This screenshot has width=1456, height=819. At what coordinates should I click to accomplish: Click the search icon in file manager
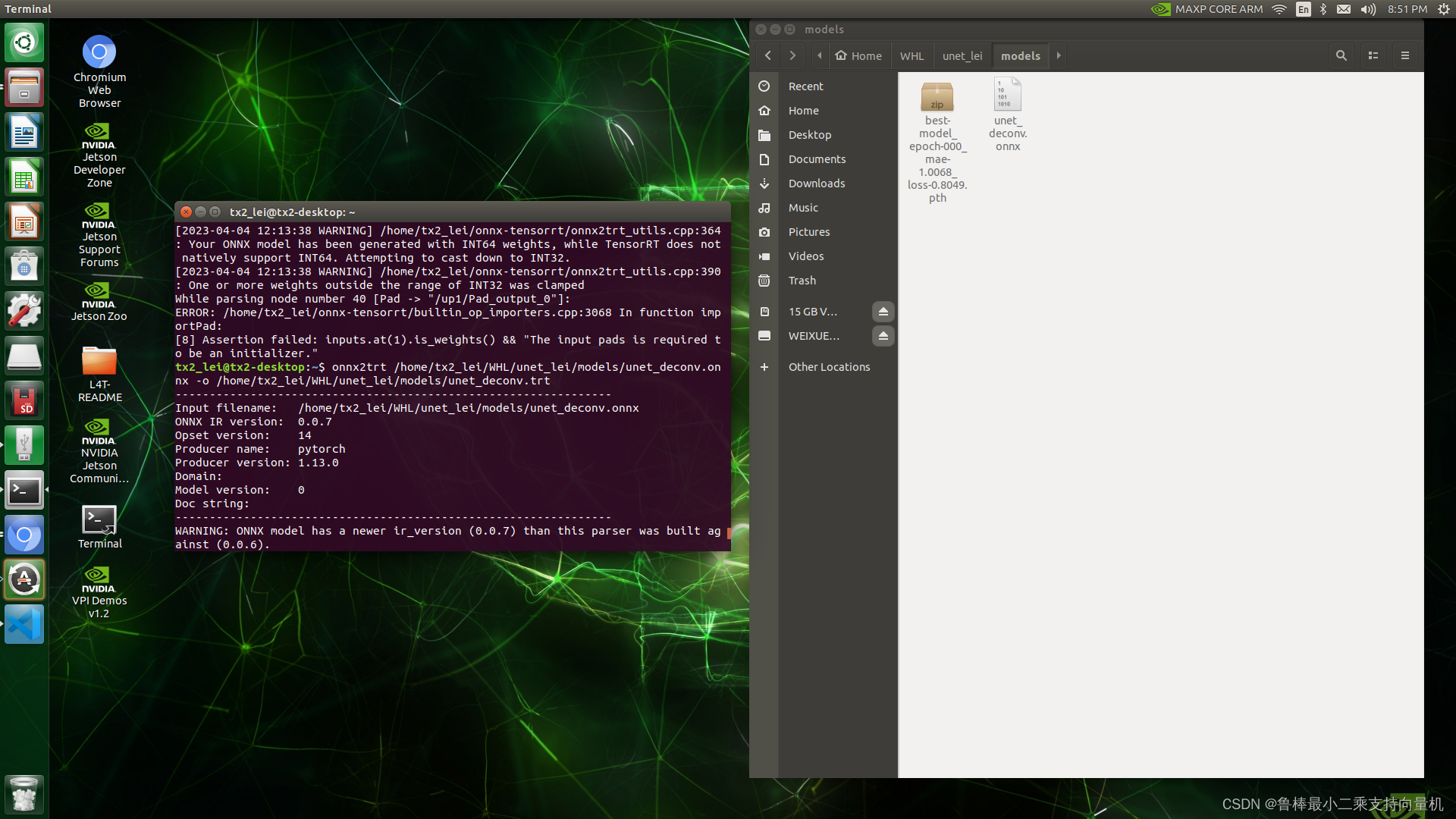1341,55
